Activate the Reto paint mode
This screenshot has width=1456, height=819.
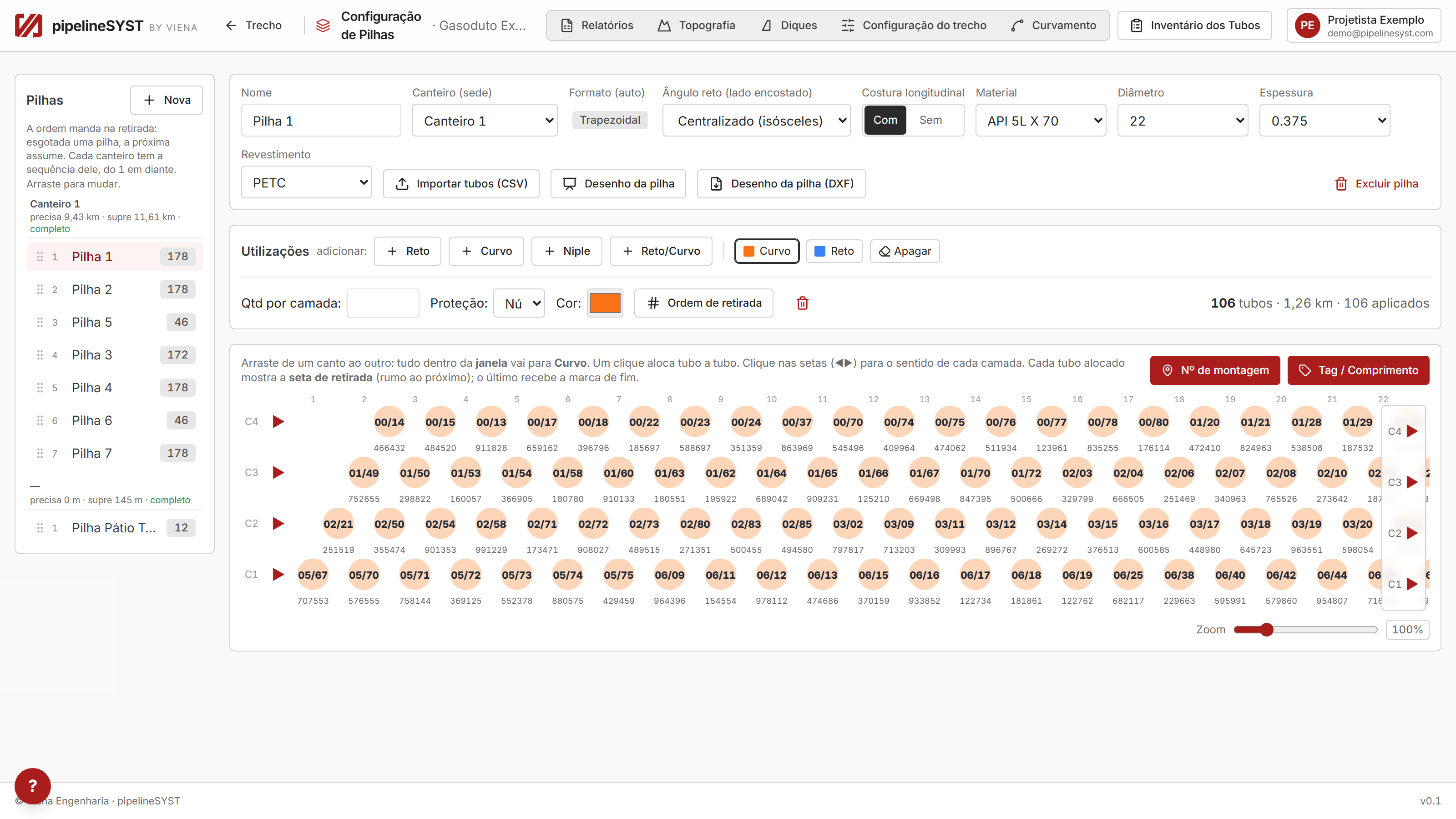point(834,251)
